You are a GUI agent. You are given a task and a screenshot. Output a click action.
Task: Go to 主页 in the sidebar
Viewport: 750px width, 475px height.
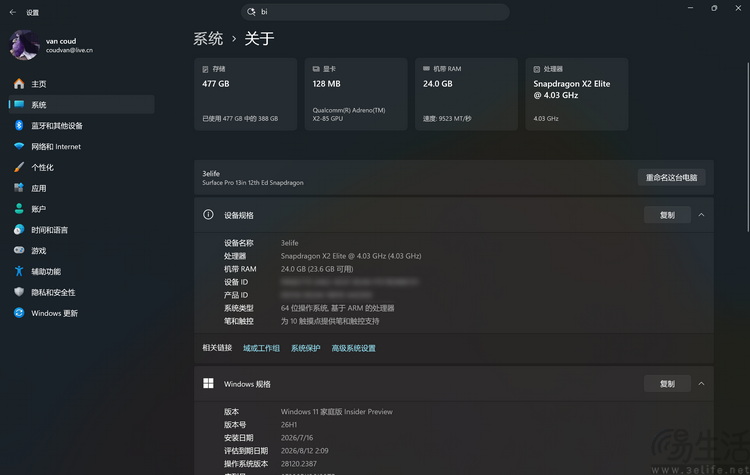click(x=81, y=84)
